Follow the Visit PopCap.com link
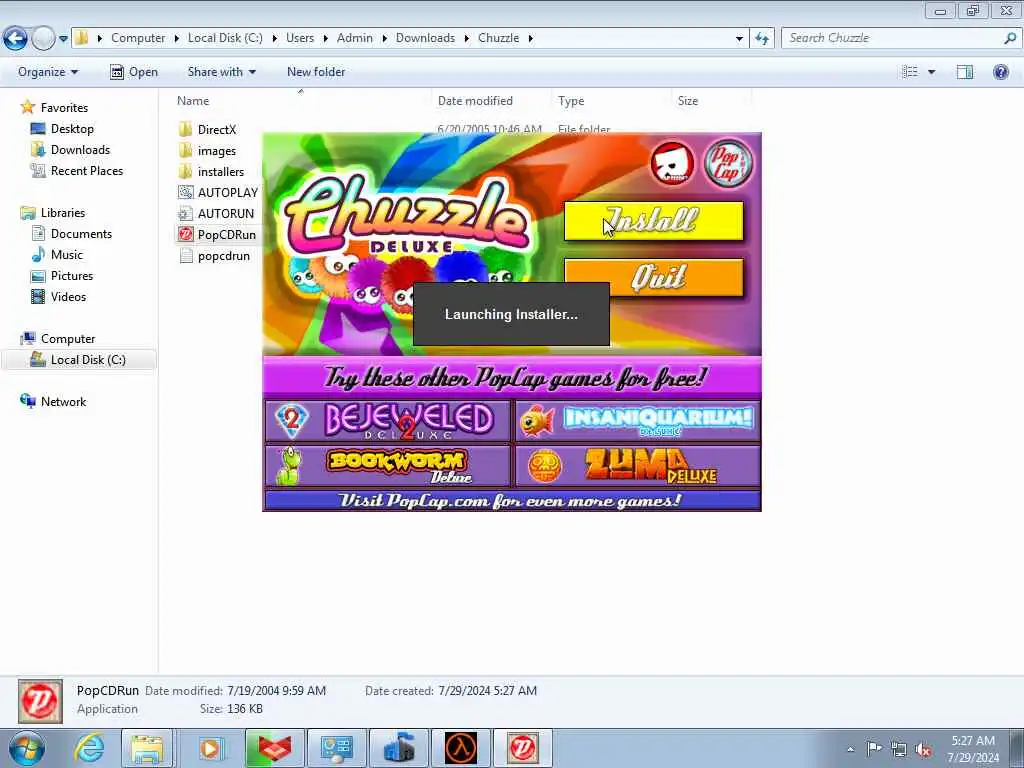 [511, 501]
